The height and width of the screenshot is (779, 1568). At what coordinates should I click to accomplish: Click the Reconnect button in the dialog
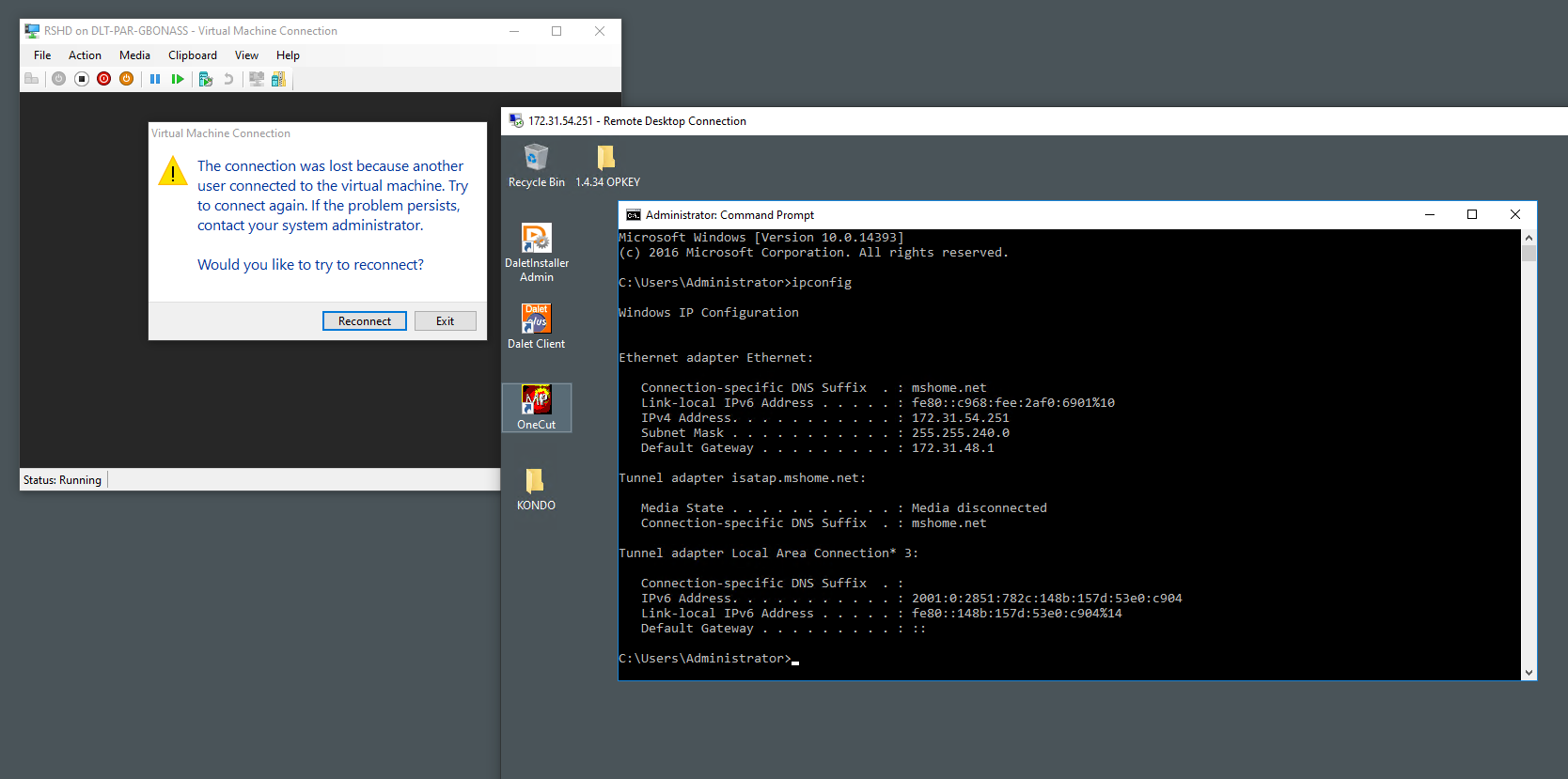(x=365, y=321)
